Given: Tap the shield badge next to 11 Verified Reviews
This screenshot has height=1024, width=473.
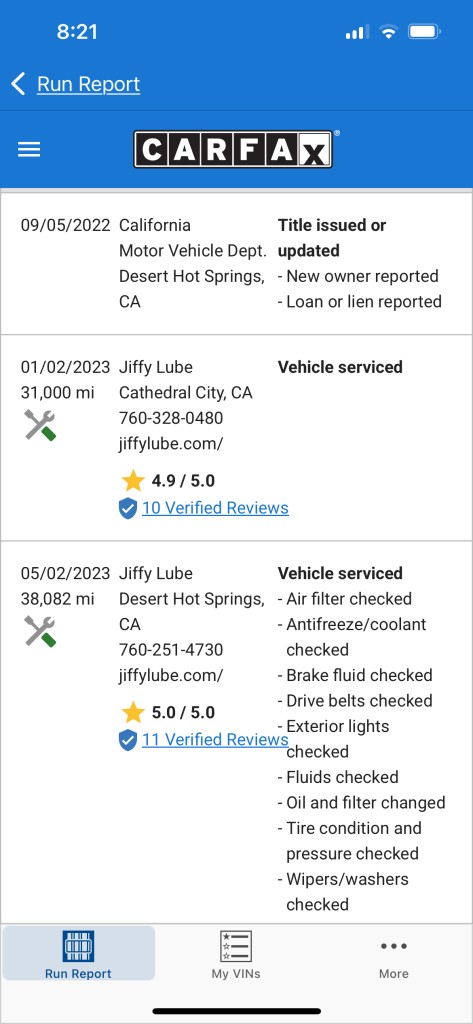Looking at the screenshot, I should pyautogui.click(x=128, y=740).
